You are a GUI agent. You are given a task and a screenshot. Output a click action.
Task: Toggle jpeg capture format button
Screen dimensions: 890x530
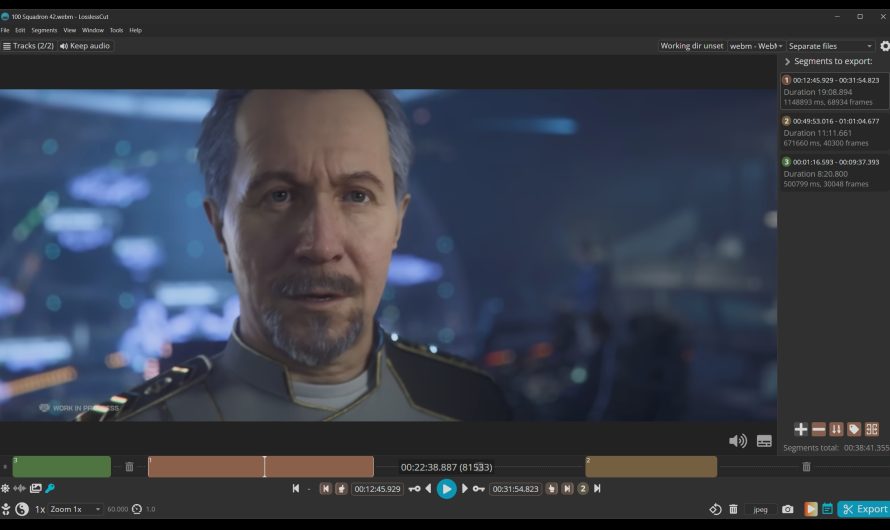click(760, 509)
